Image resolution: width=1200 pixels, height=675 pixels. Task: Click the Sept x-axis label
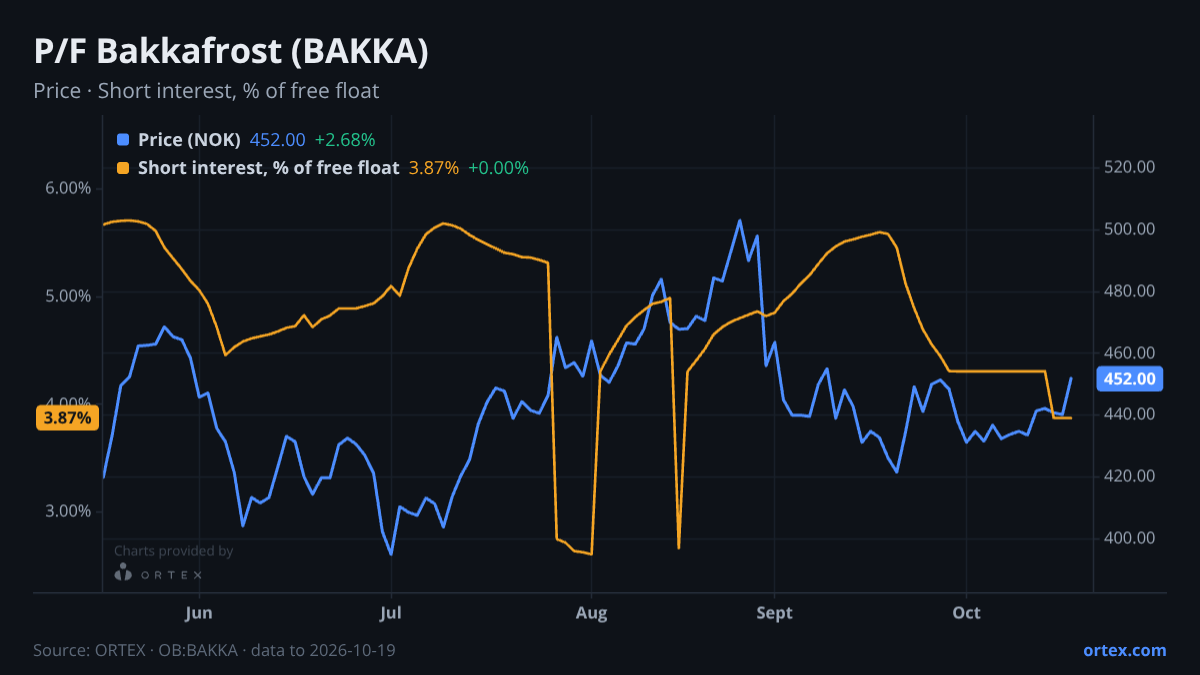[x=774, y=612]
